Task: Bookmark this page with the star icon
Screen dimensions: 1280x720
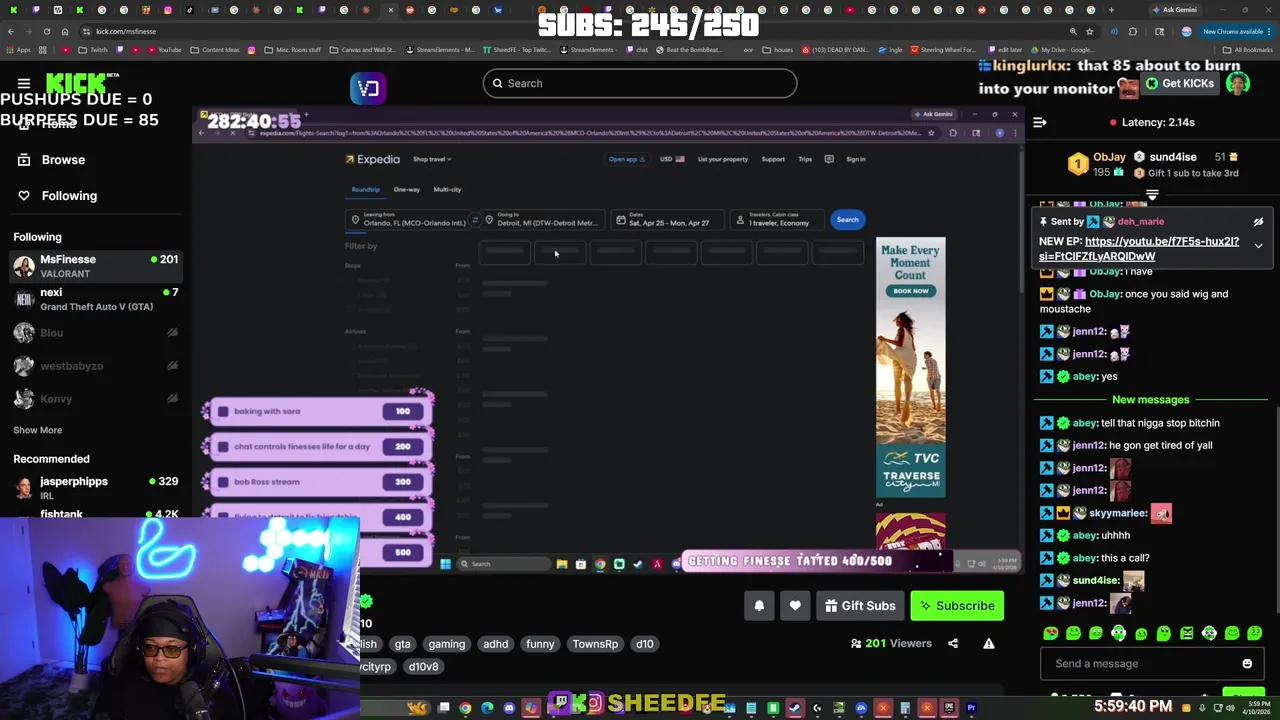Action: click(x=1090, y=31)
